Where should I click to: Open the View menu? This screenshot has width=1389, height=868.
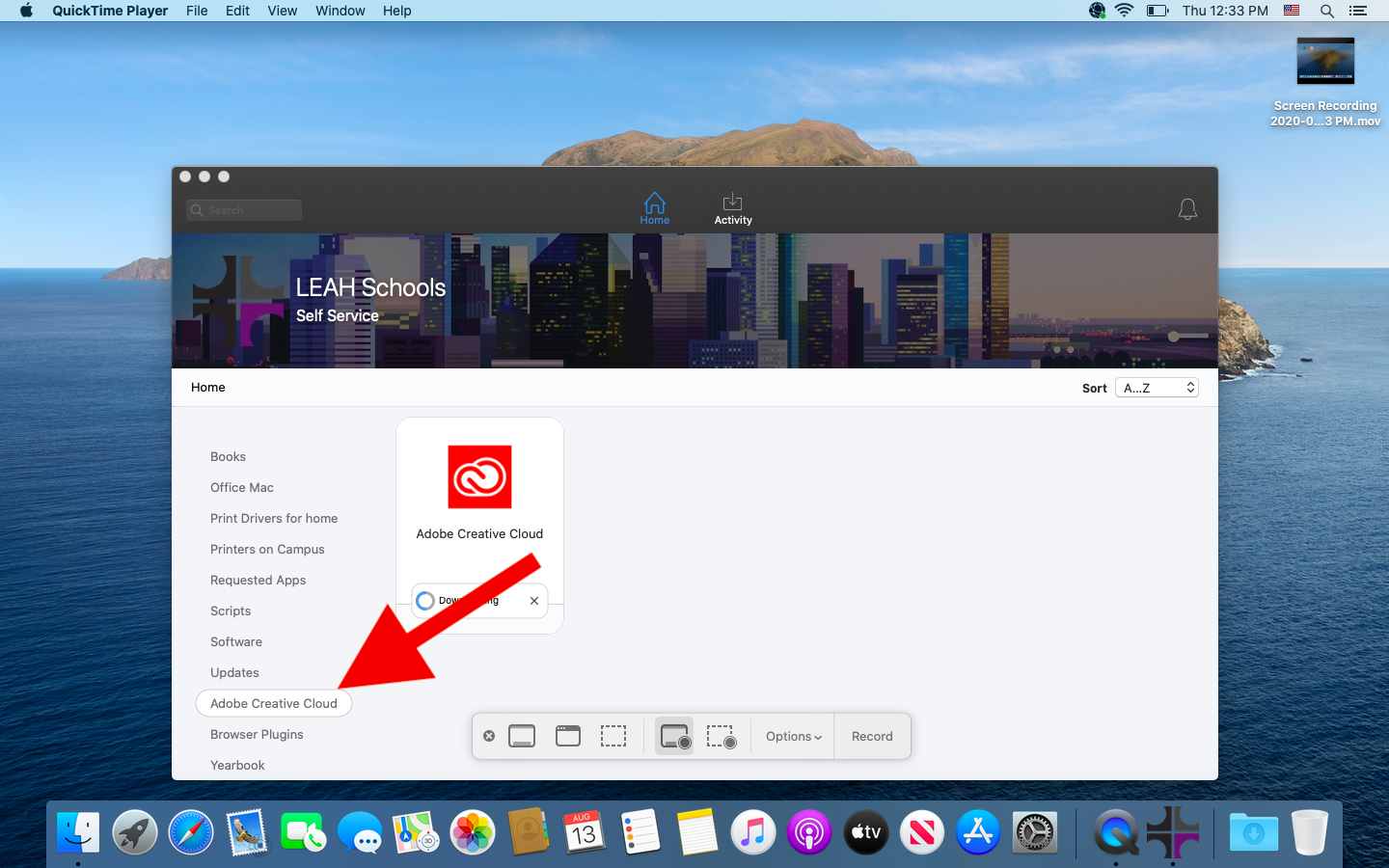coord(283,11)
